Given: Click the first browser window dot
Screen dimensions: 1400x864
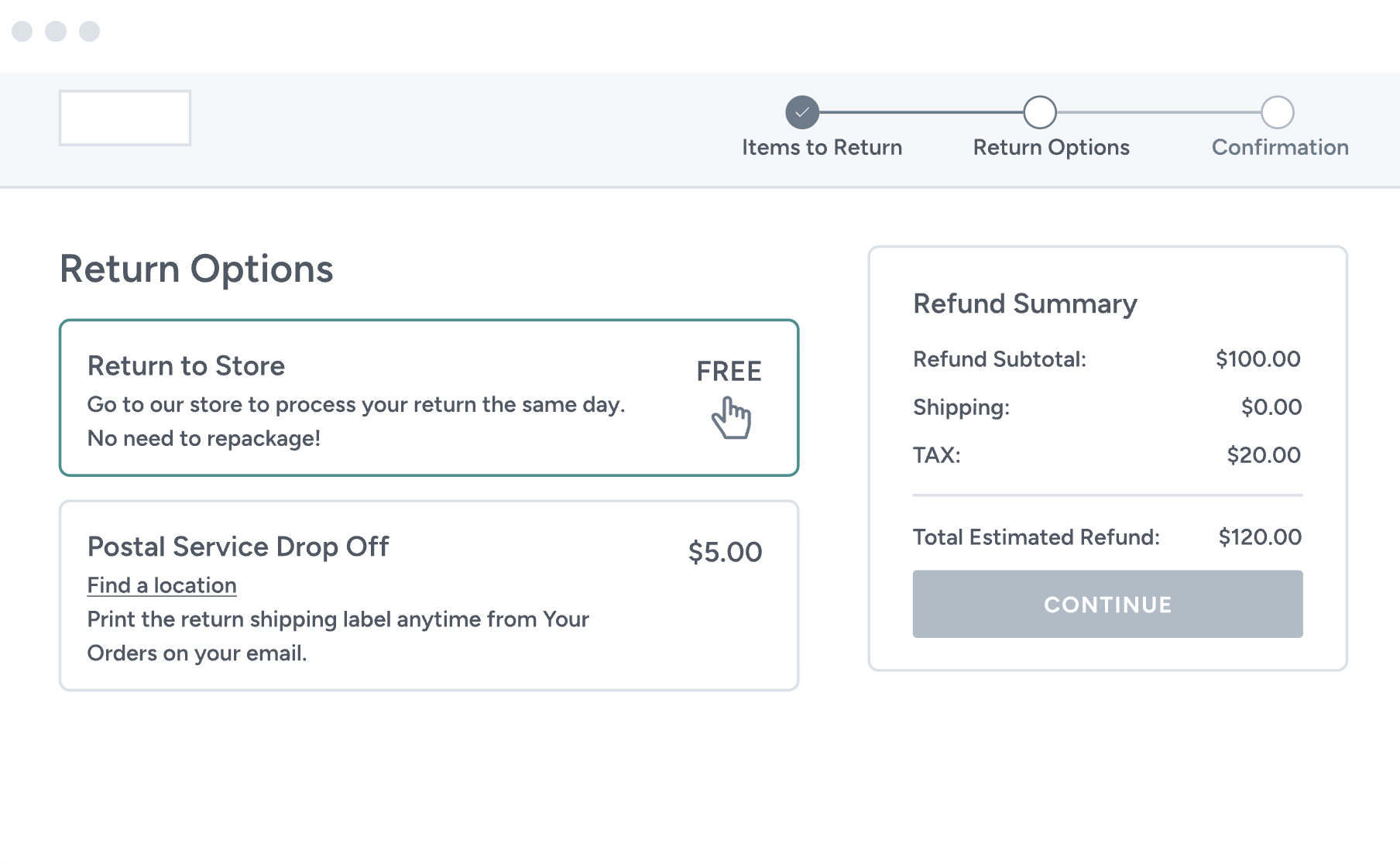Looking at the screenshot, I should 23,31.
